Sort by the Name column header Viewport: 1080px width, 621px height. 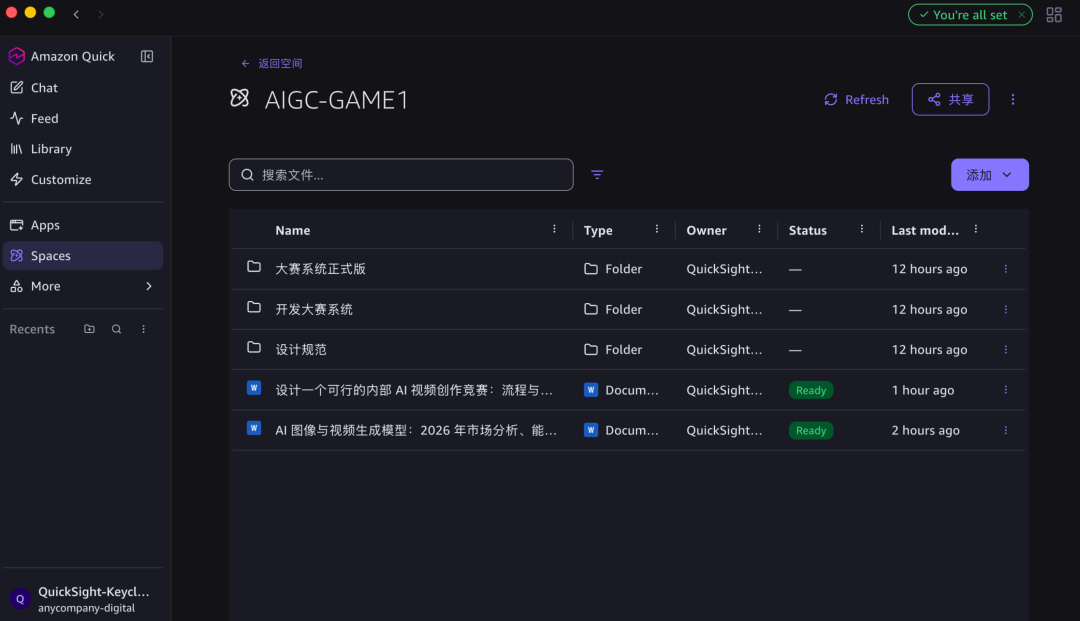(293, 231)
